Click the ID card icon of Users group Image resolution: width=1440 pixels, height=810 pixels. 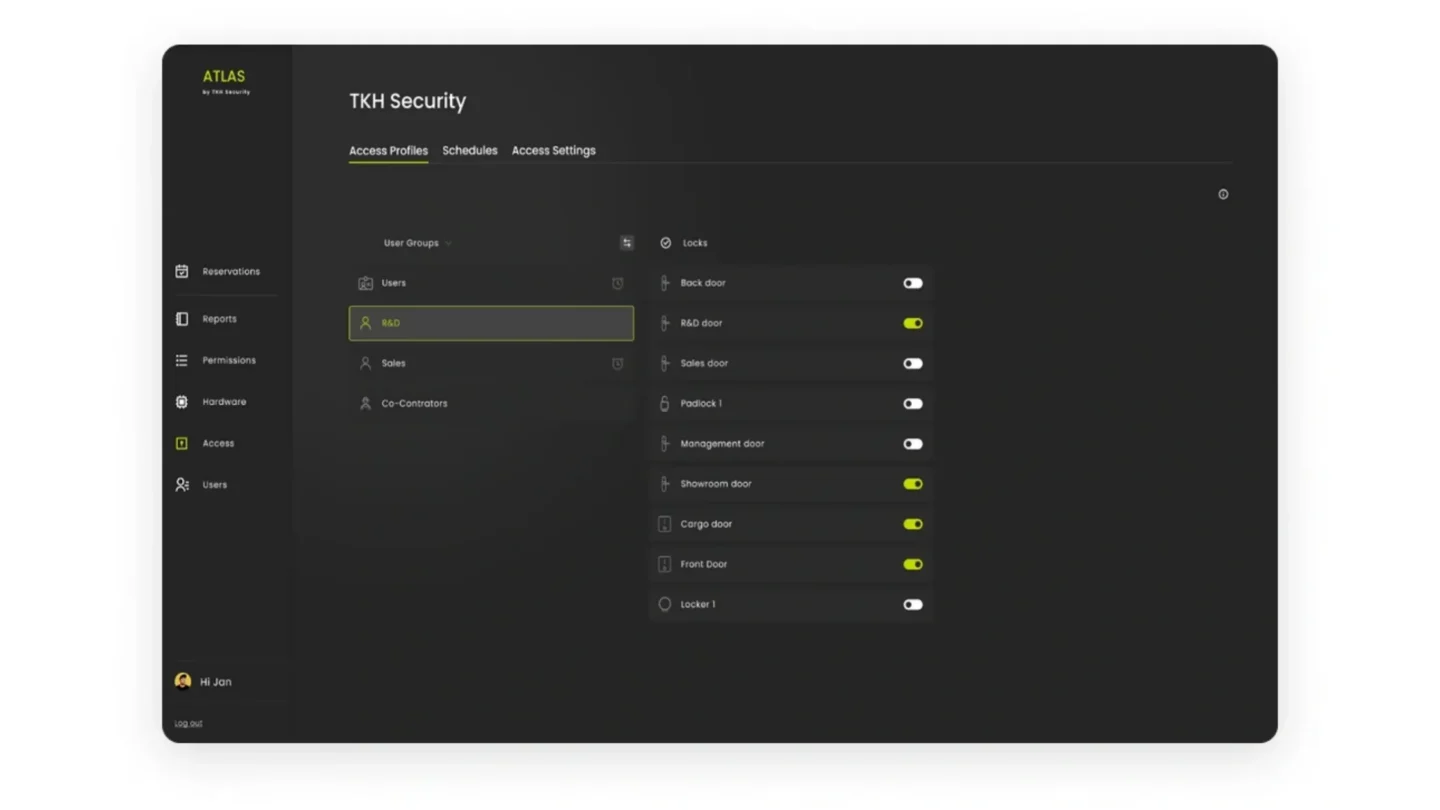(365, 283)
